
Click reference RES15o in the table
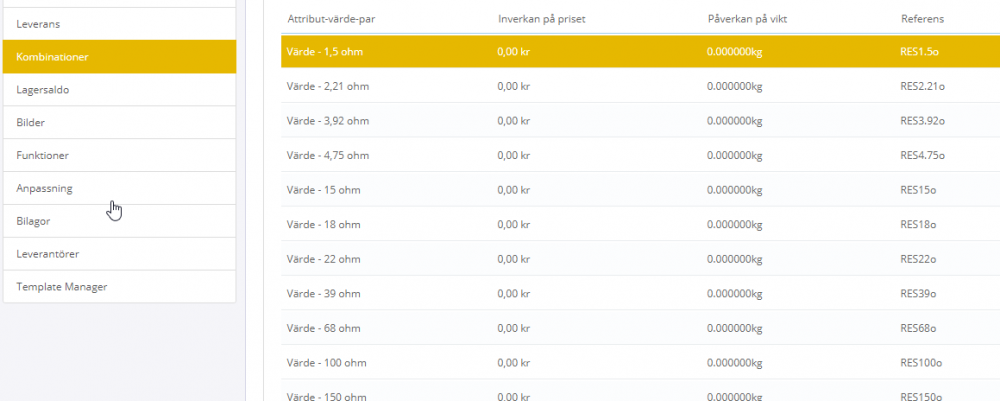coord(918,190)
